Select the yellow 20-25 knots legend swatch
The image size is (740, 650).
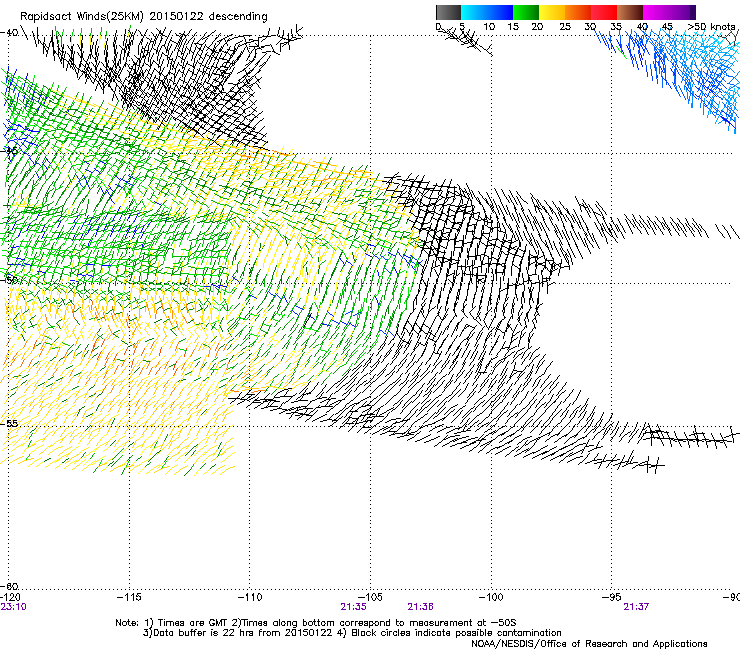click(552, 12)
